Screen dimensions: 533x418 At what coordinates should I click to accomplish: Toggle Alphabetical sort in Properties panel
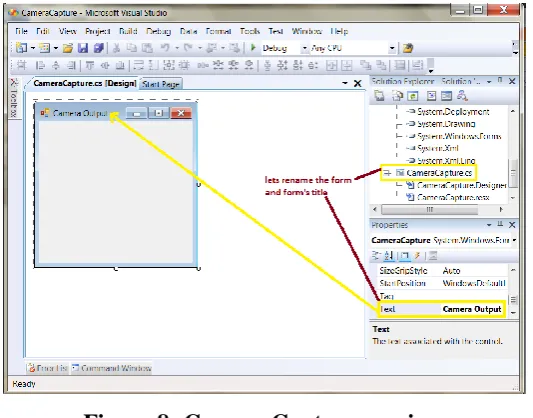(x=389, y=256)
